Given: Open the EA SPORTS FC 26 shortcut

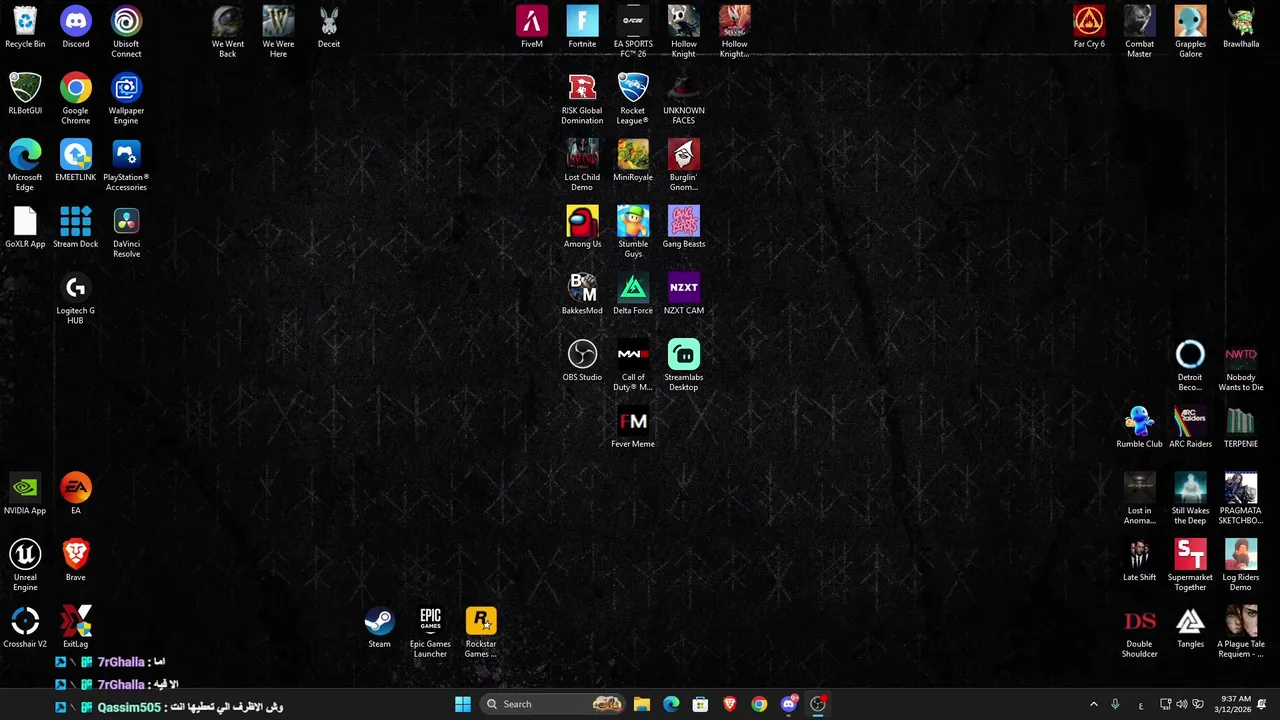Looking at the screenshot, I should tap(633, 32).
